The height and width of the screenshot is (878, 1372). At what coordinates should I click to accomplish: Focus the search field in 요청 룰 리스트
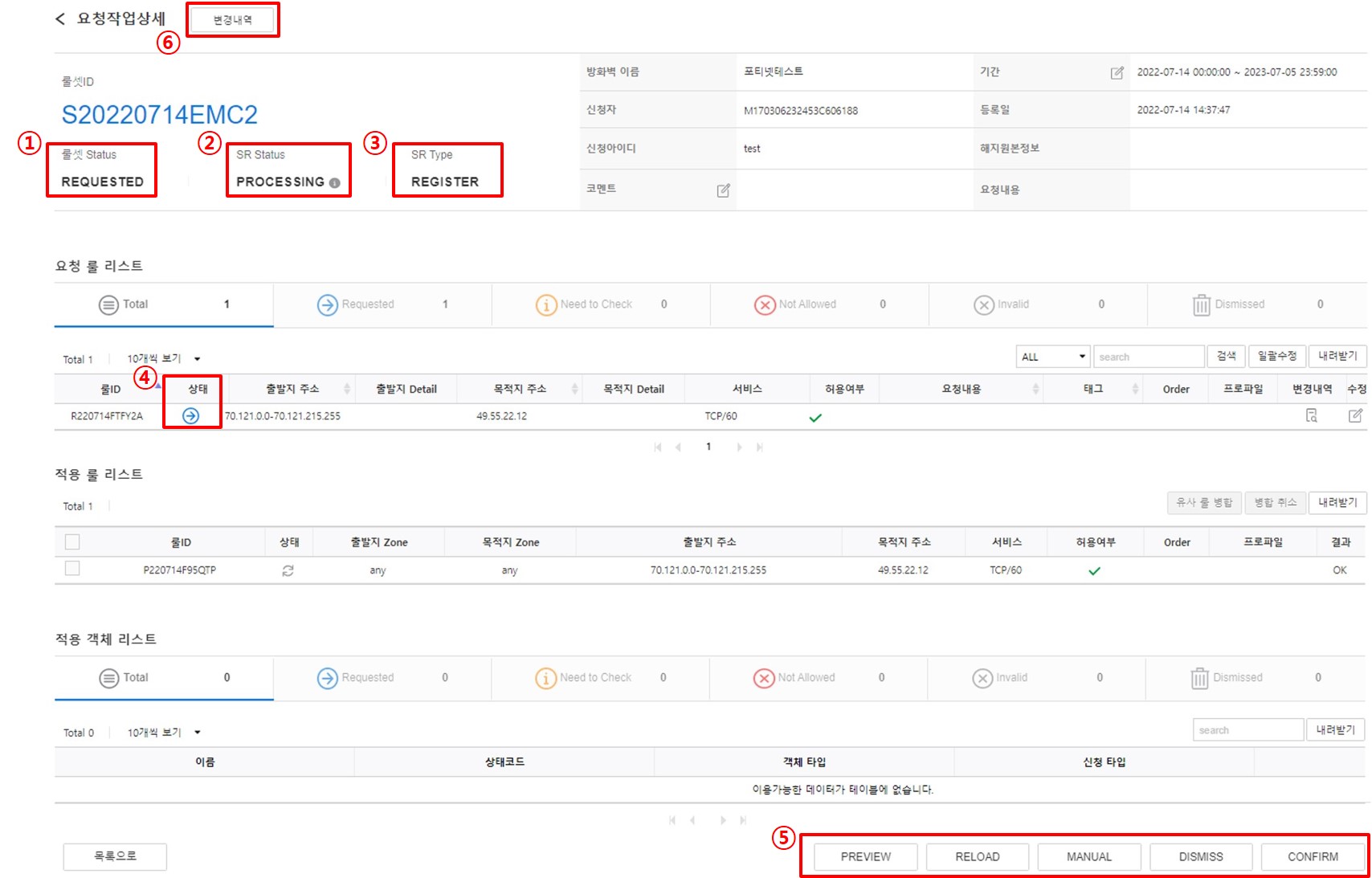pyautogui.click(x=1149, y=357)
